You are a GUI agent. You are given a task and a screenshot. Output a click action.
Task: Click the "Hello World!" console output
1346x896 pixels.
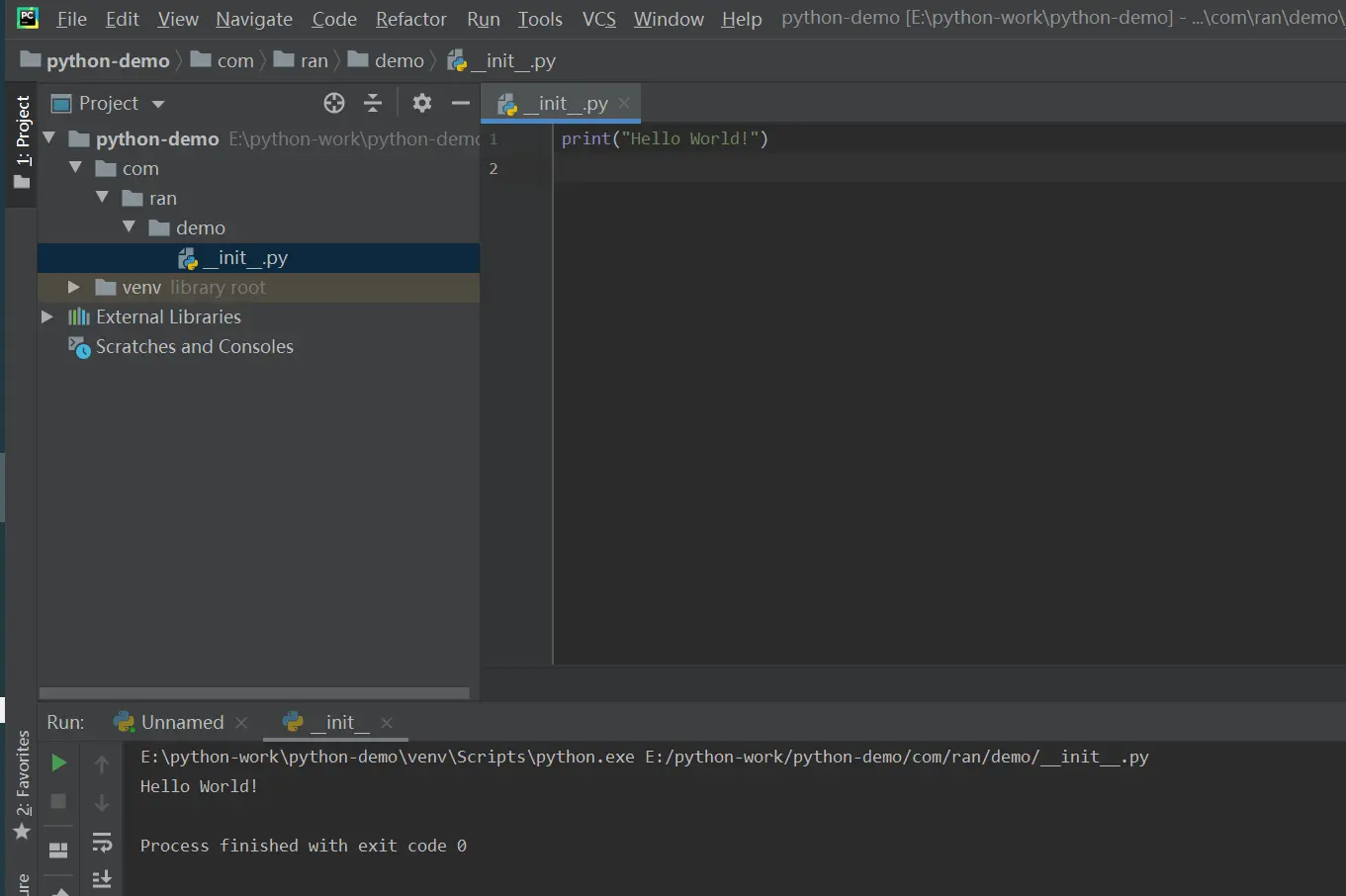pos(199,786)
